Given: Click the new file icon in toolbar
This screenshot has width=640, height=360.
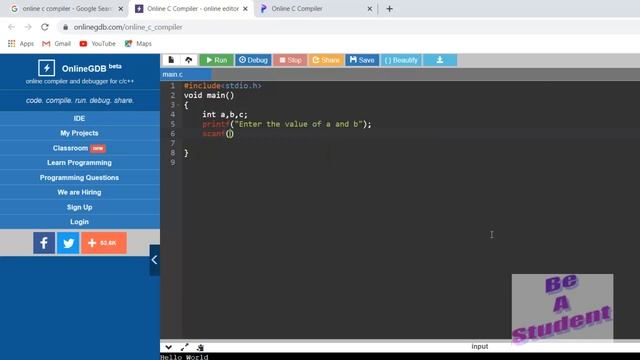Looking at the screenshot, I should 171,60.
